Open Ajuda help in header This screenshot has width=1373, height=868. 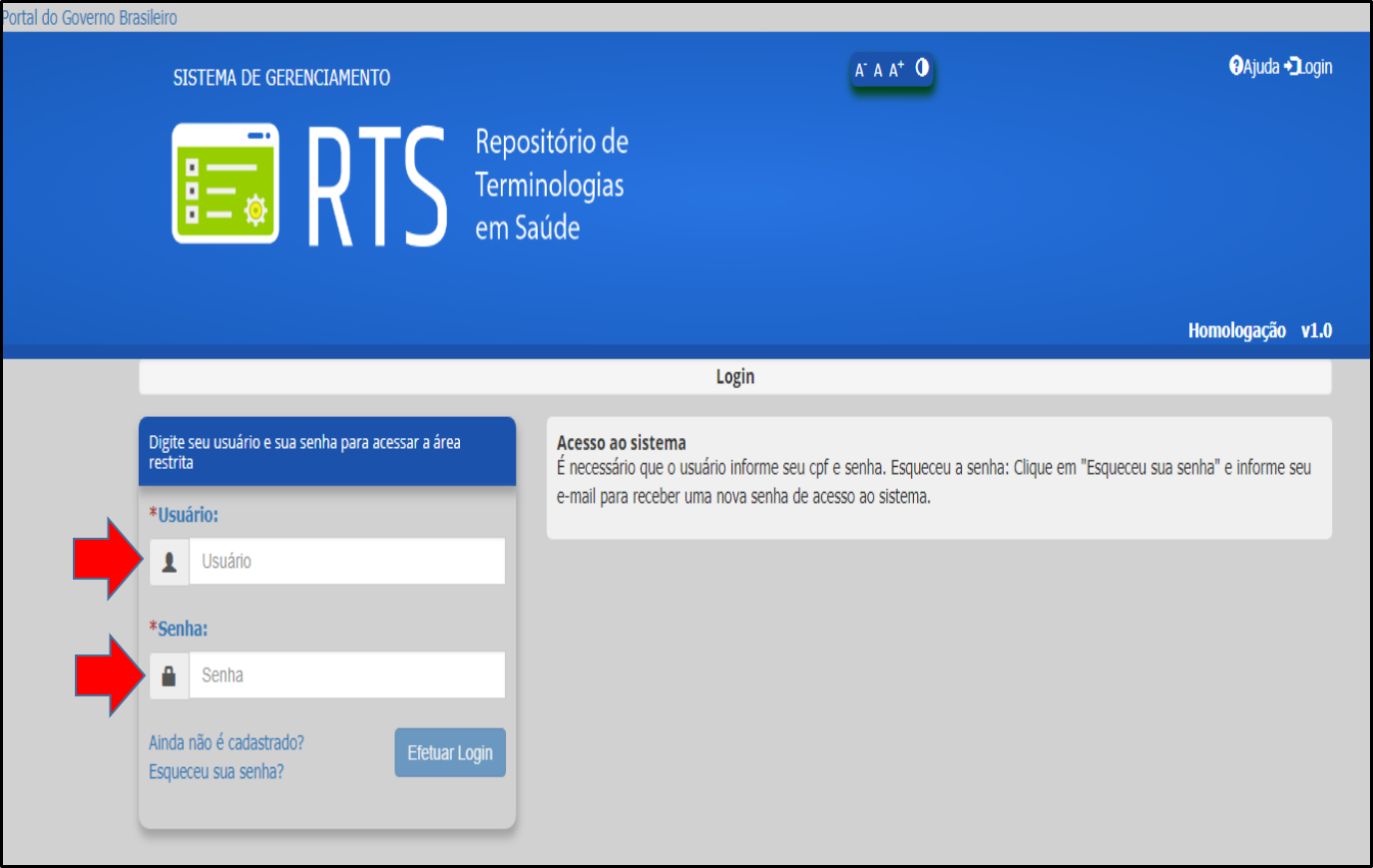1254,67
